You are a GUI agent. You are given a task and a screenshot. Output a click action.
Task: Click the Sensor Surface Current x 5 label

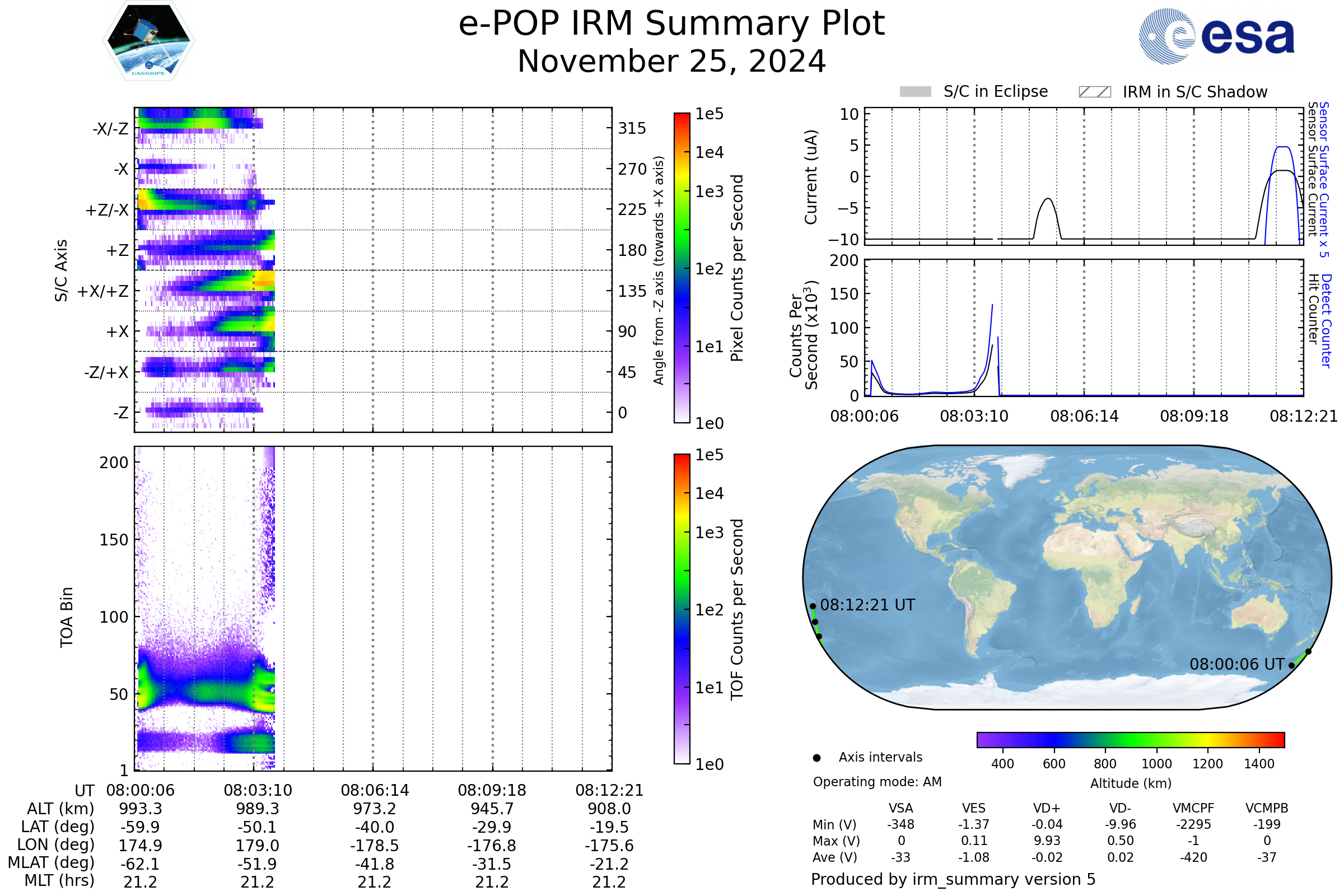click(1324, 179)
